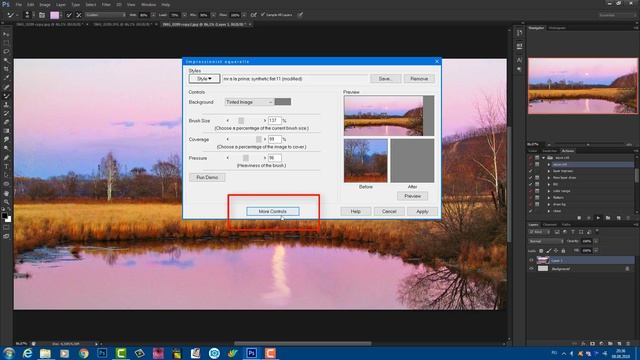Select the Gradient tool
The image size is (640, 360).
click(x=6, y=131)
